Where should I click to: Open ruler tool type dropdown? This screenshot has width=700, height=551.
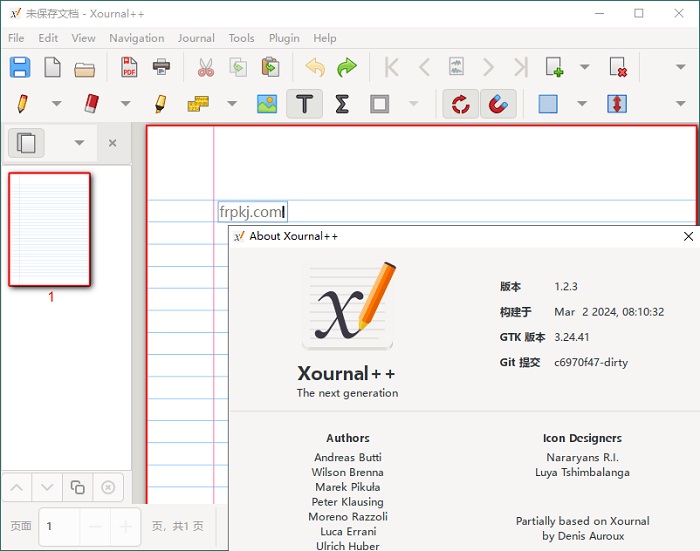[232, 104]
